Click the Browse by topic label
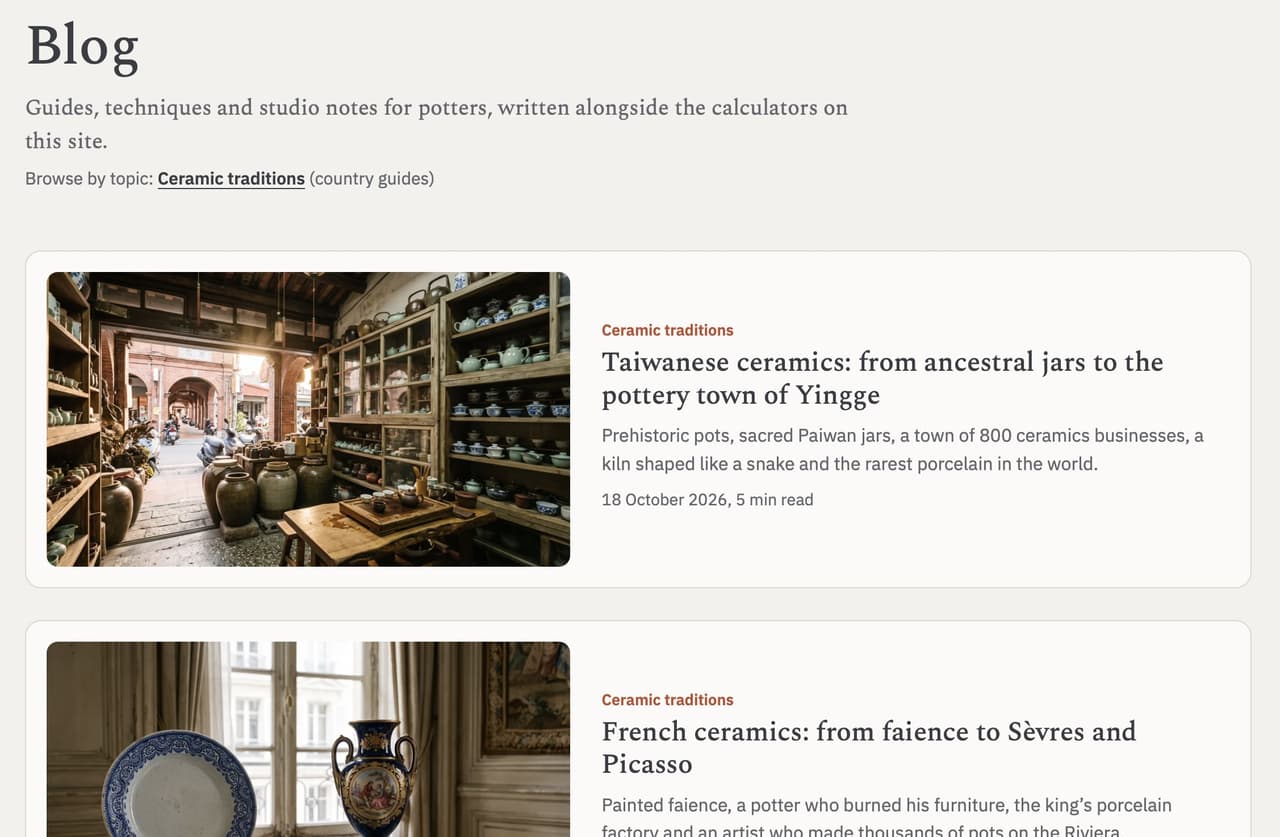 (89, 179)
